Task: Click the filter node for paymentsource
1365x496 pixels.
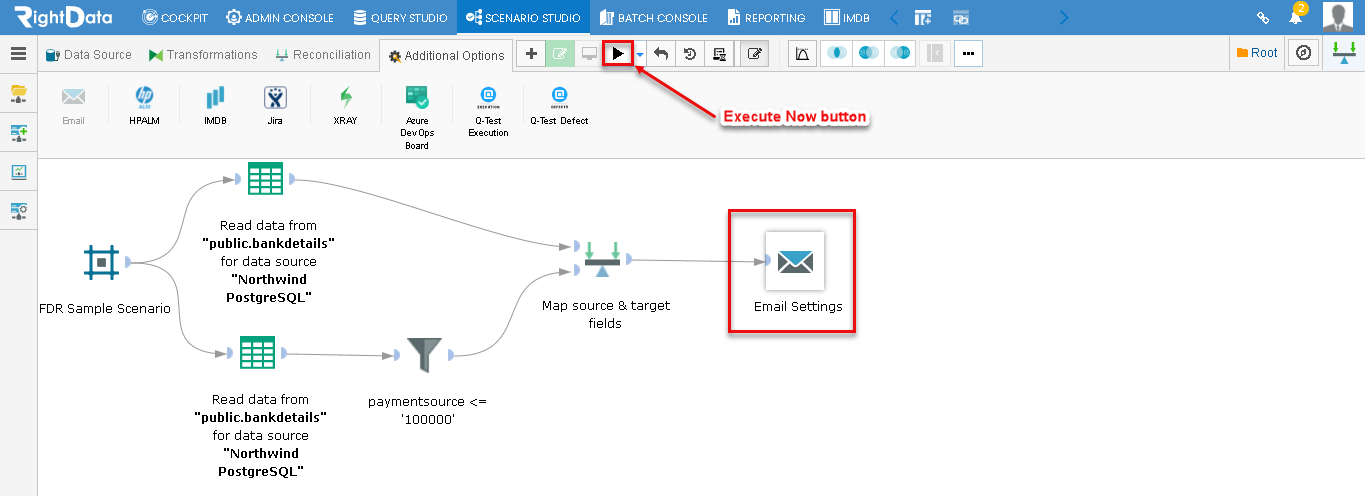Action: 424,354
